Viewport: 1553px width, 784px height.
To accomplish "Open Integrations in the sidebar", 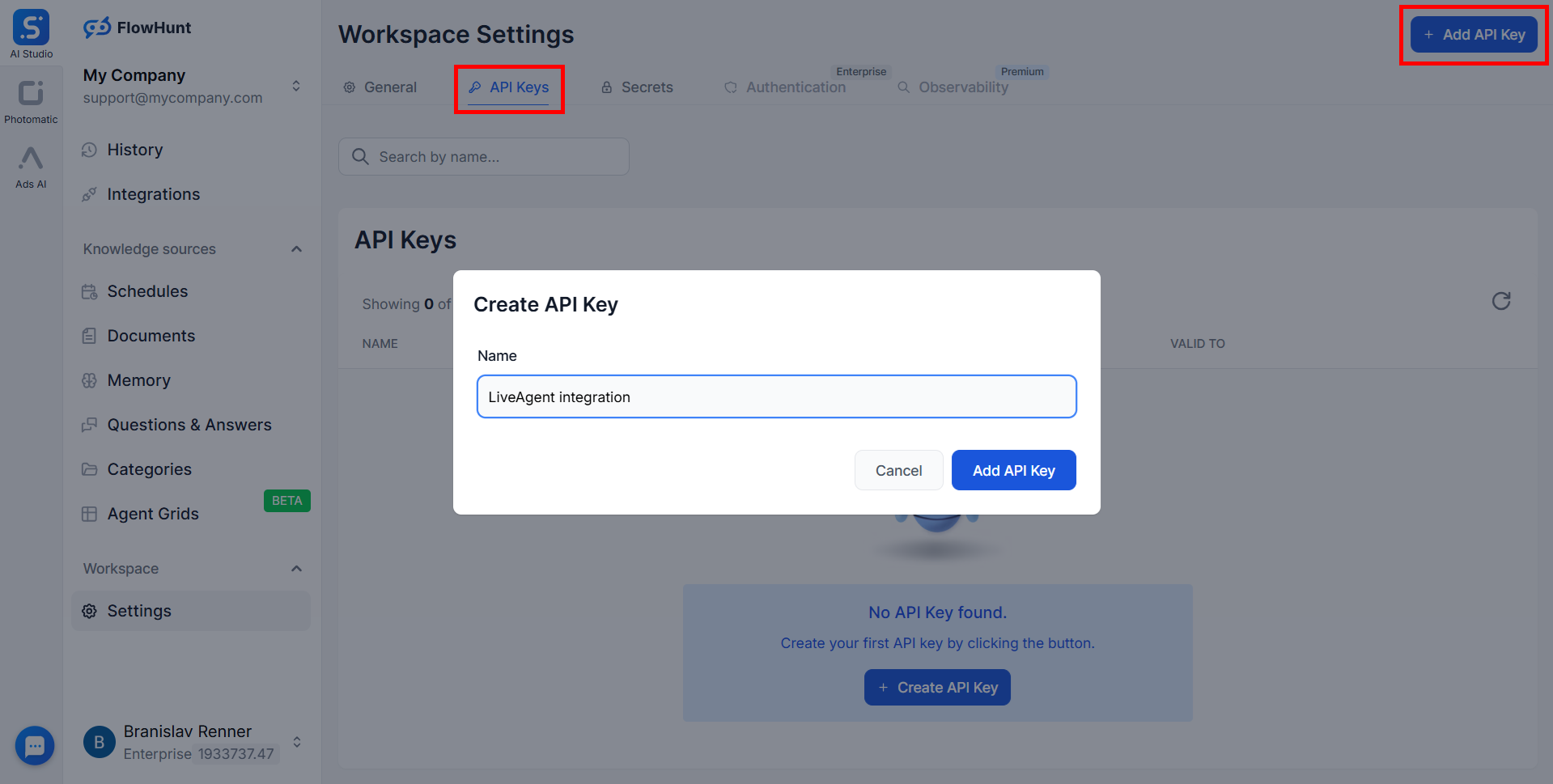I will 153,194.
